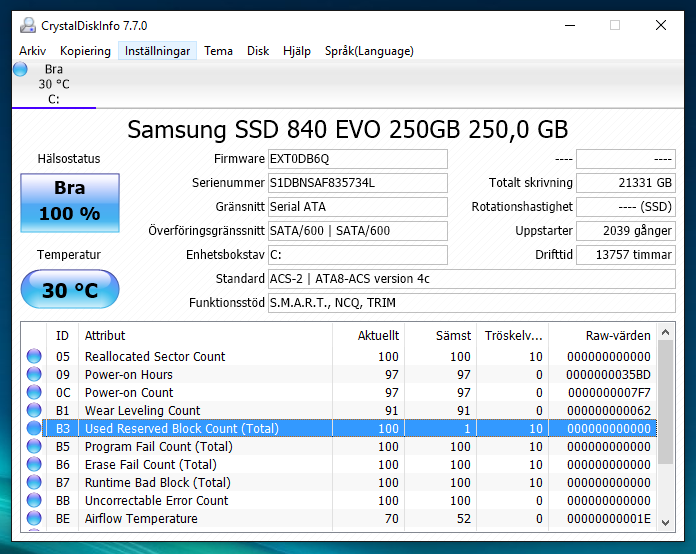Click the Funktionsstöd field S.M.A.R.T., NCQ, TRIM
The height and width of the screenshot is (554, 696).
472,303
